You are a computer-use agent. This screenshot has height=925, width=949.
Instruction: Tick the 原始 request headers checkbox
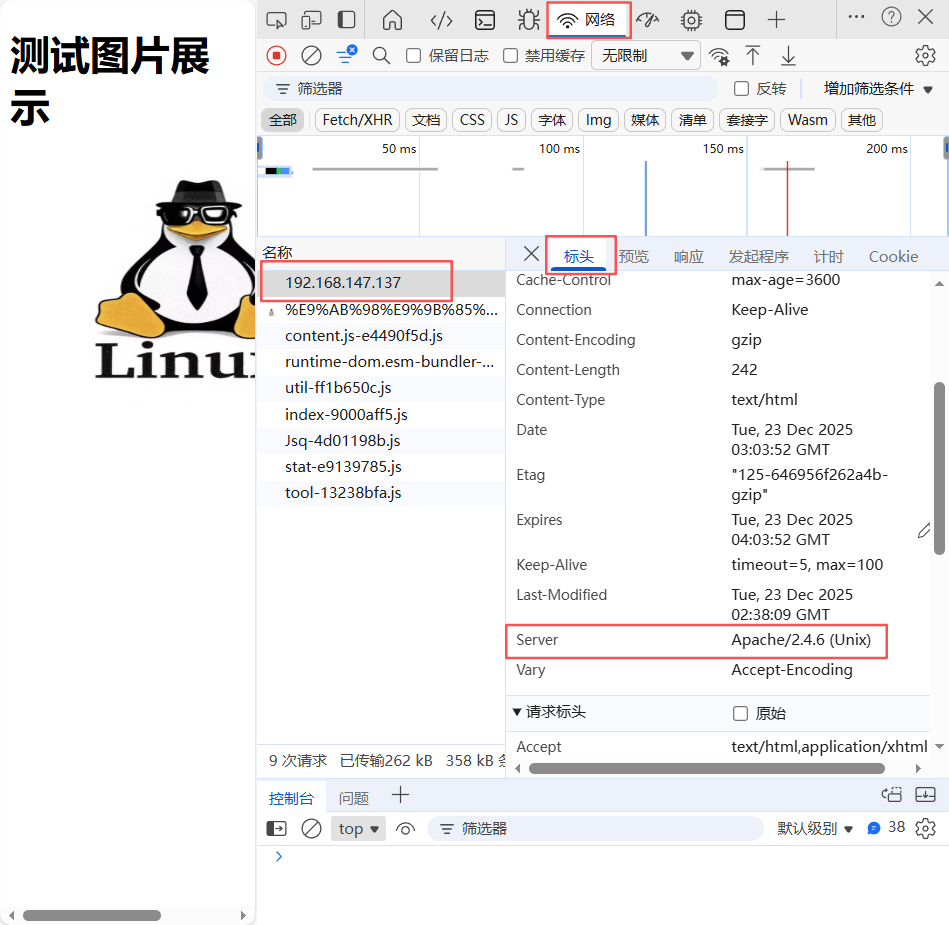(x=740, y=713)
